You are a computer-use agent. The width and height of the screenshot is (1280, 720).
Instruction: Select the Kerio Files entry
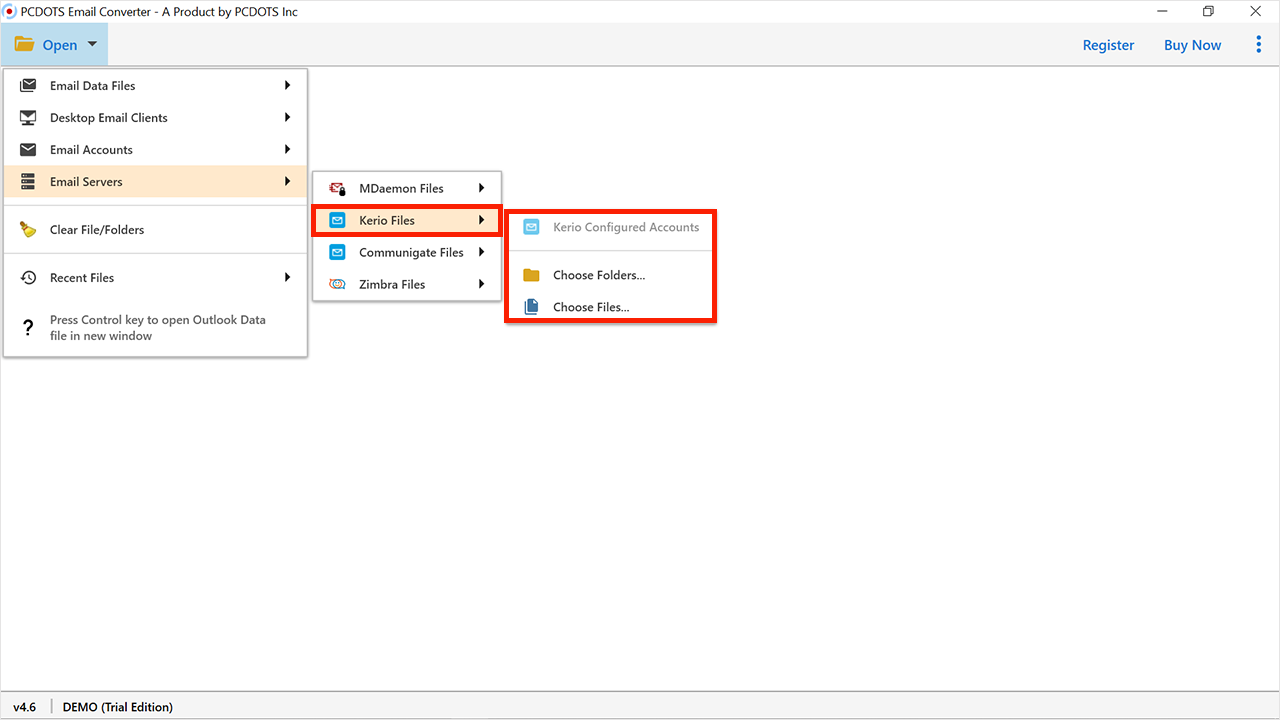tap(407, 220)
